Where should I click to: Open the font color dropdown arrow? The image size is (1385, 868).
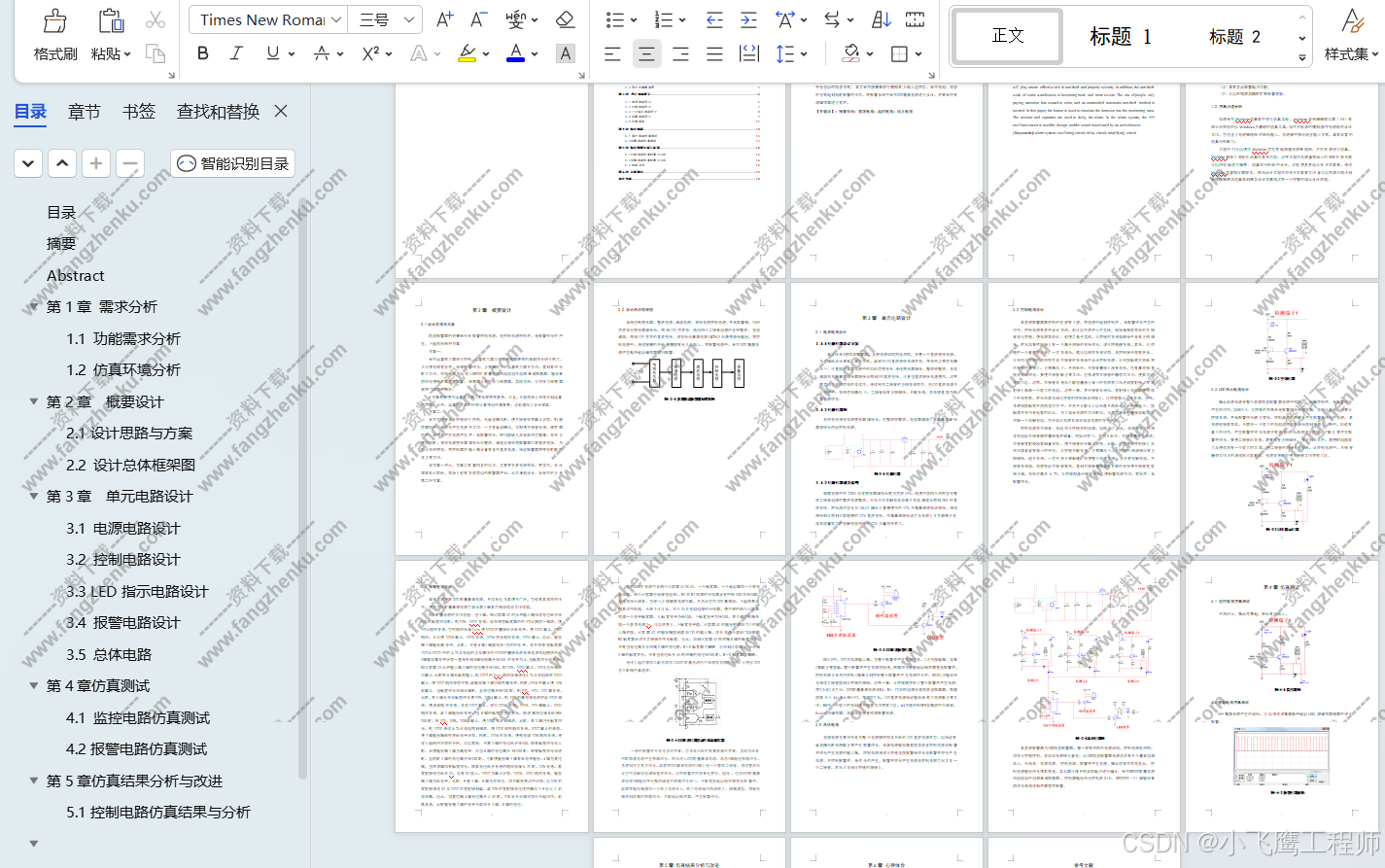pos(535,54)
